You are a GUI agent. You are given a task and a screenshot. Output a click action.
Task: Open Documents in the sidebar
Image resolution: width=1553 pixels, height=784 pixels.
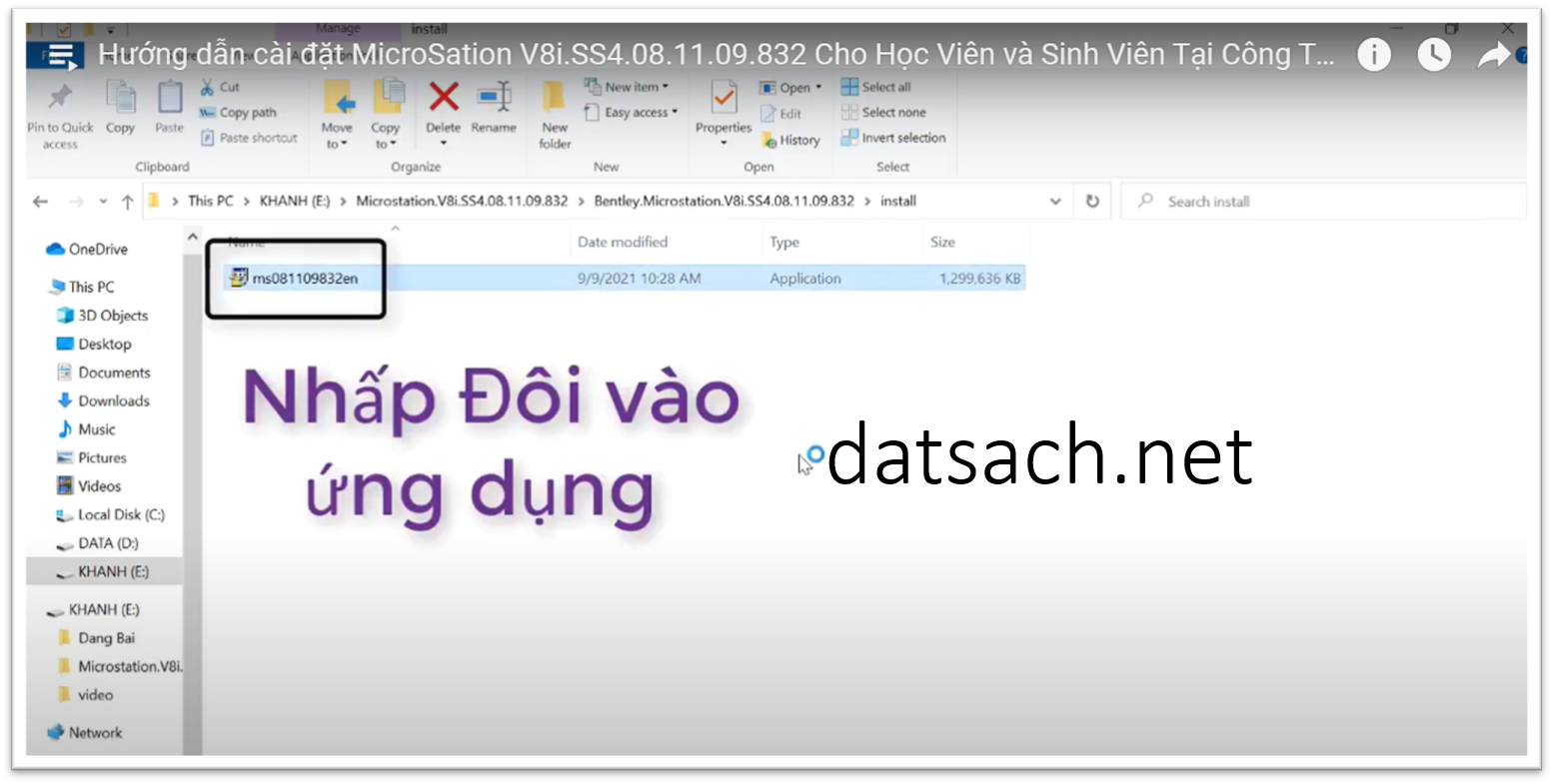coord(104,373)
